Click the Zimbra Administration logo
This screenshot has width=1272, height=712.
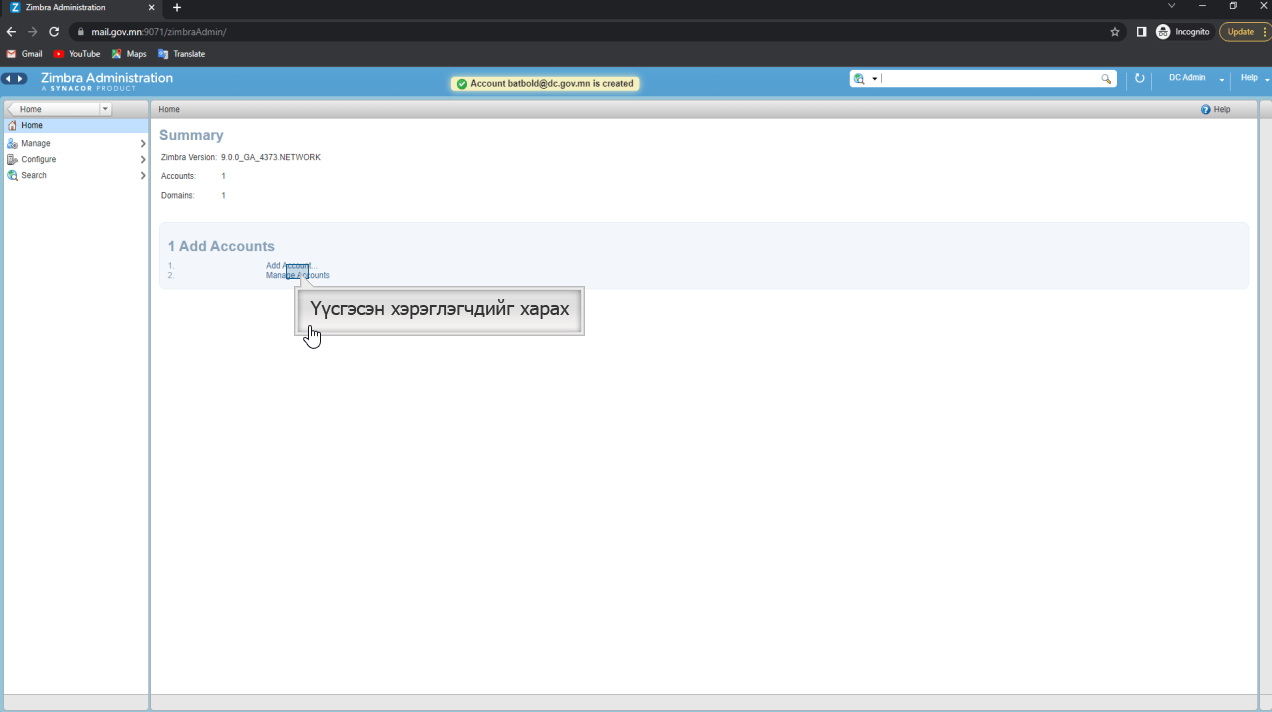[x=106, y=81]
